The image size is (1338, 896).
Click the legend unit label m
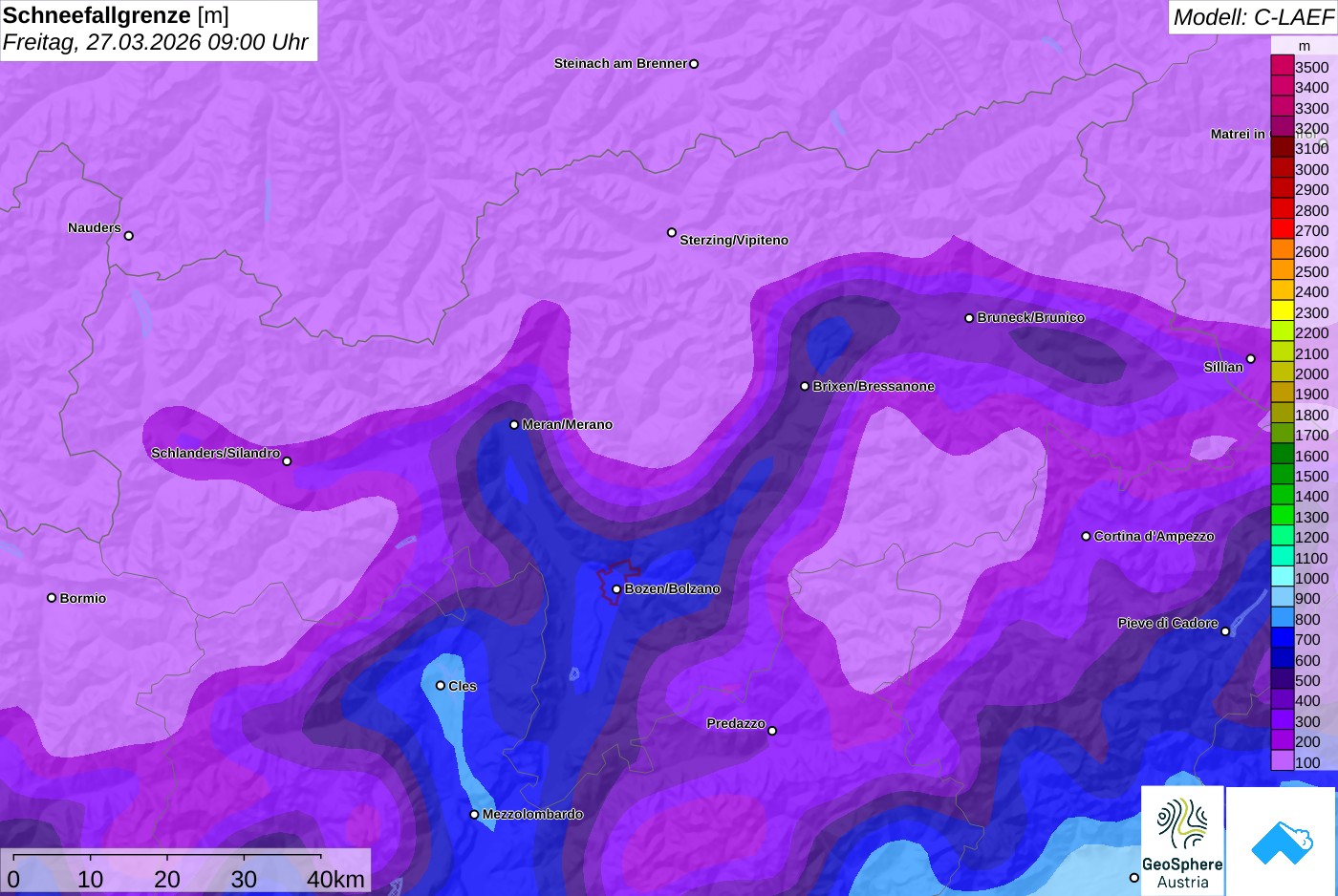click(x=1305, y=46)
